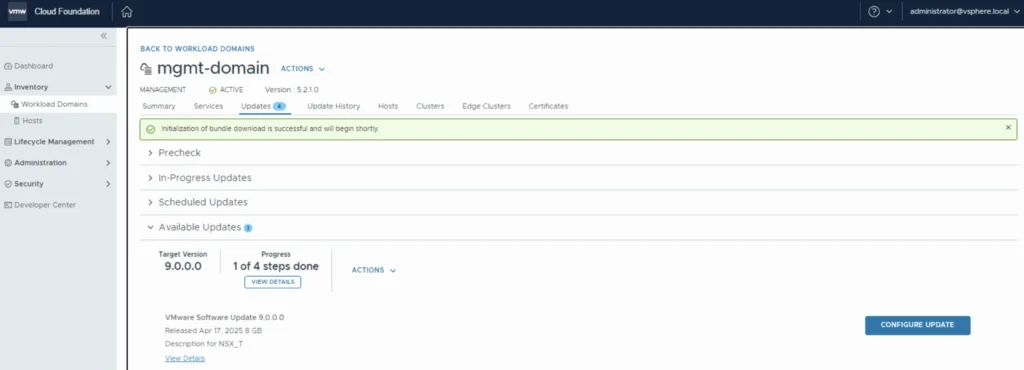The width and height of the screenshot is (1024, 370).
Task: Click the VMware Cloud Foundation logo
Action: click(17, 11)
